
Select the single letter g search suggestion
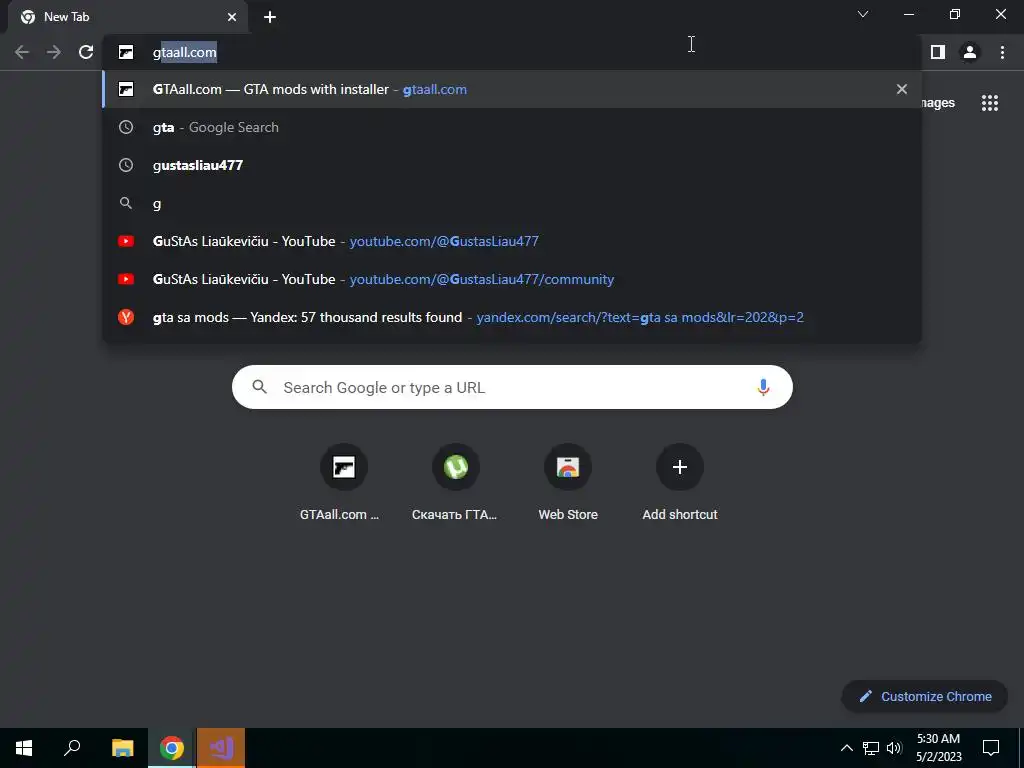click(x=511, y=204)
